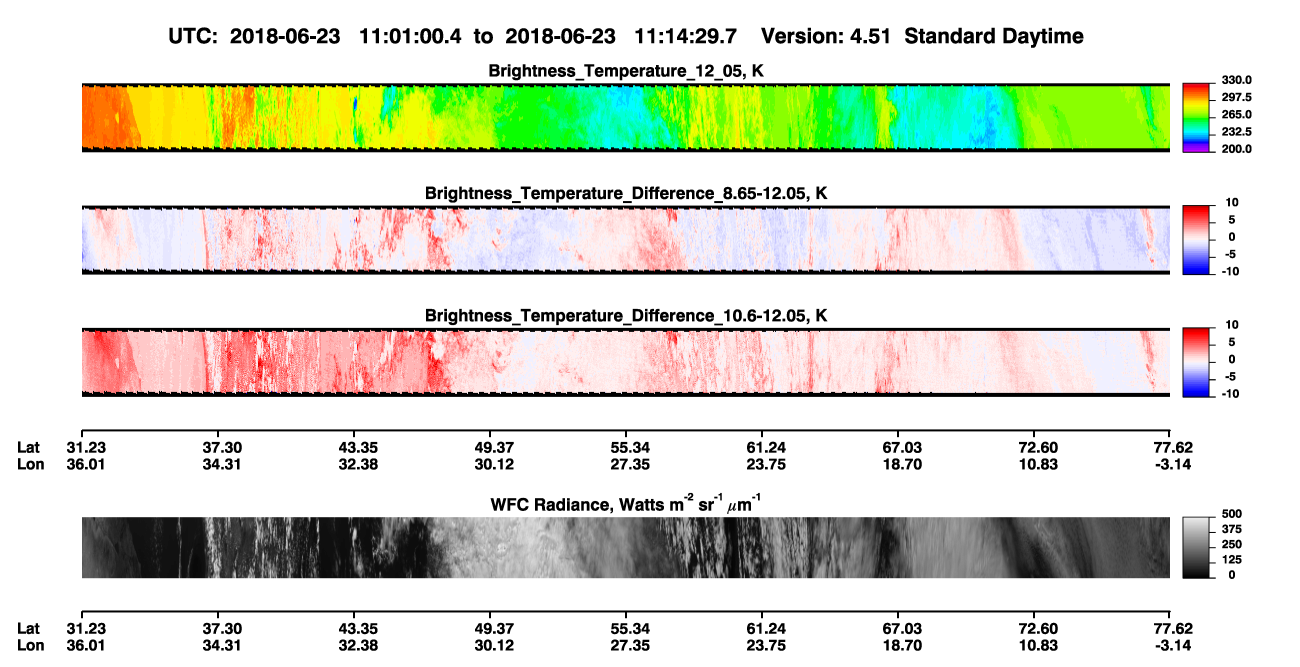Image resolution: width=1300 pixels, height=667 pixels.
Task: Click the rainbow colorbar spanning 200 to 330 K
Action: point(1196,117)
